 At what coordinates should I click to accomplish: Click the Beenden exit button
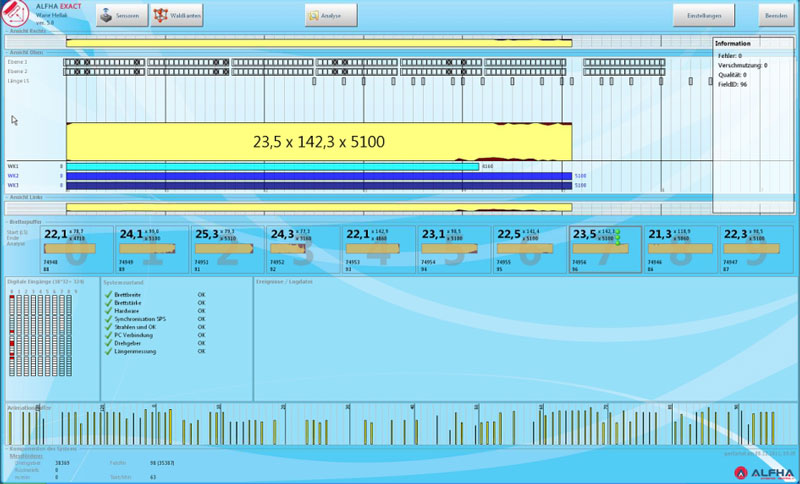[775, 16]
